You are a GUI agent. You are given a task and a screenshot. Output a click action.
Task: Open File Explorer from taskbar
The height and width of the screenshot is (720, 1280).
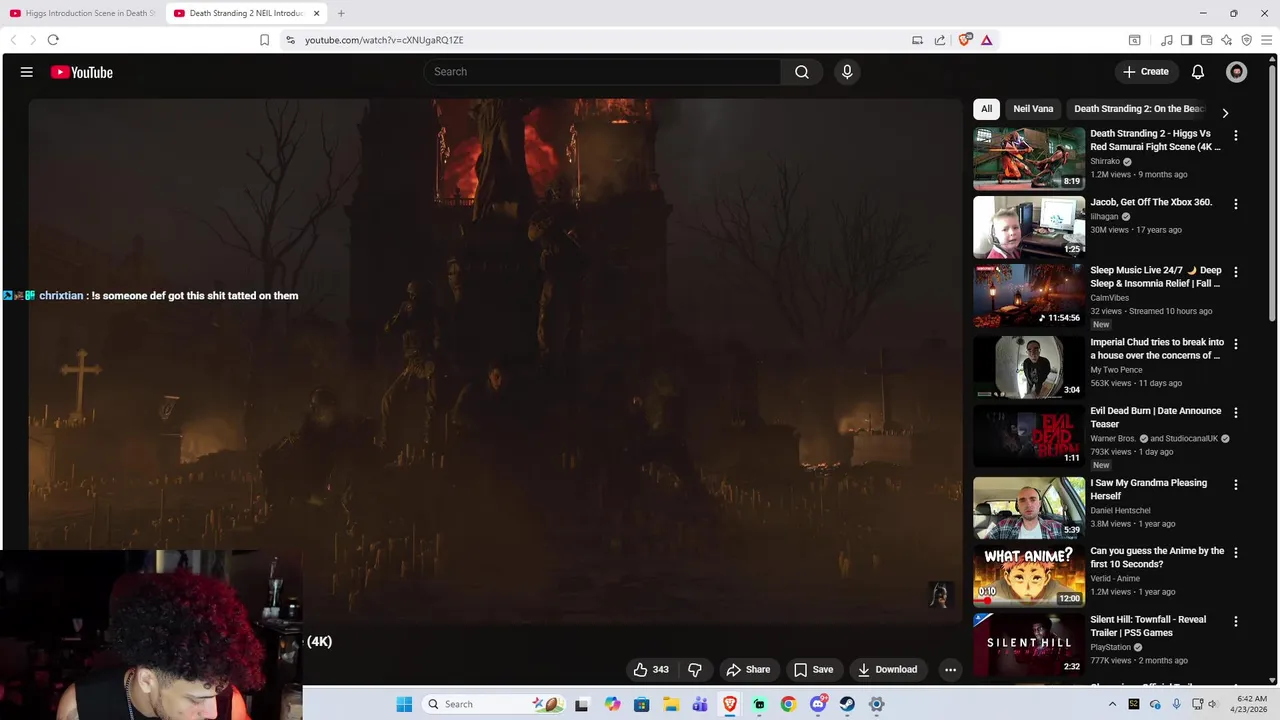coord(671,704)
